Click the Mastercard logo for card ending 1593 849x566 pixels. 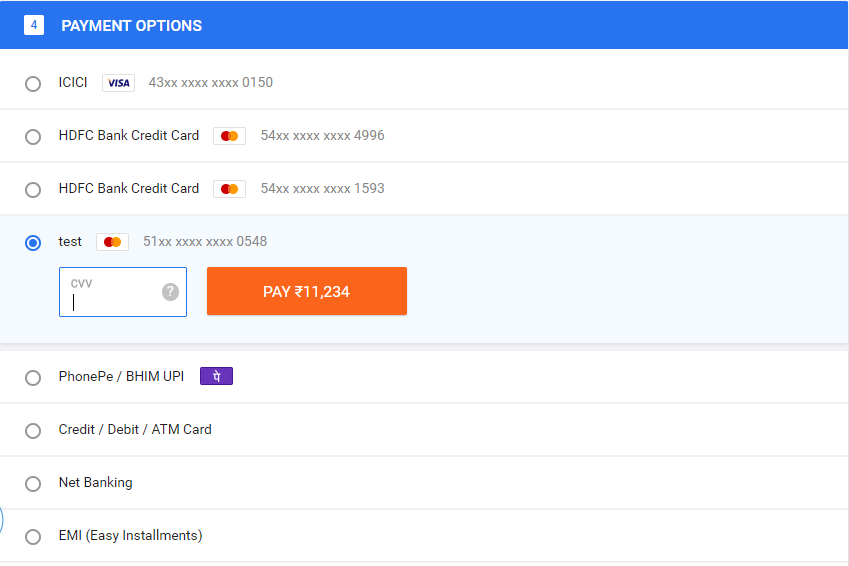[230, 189]
